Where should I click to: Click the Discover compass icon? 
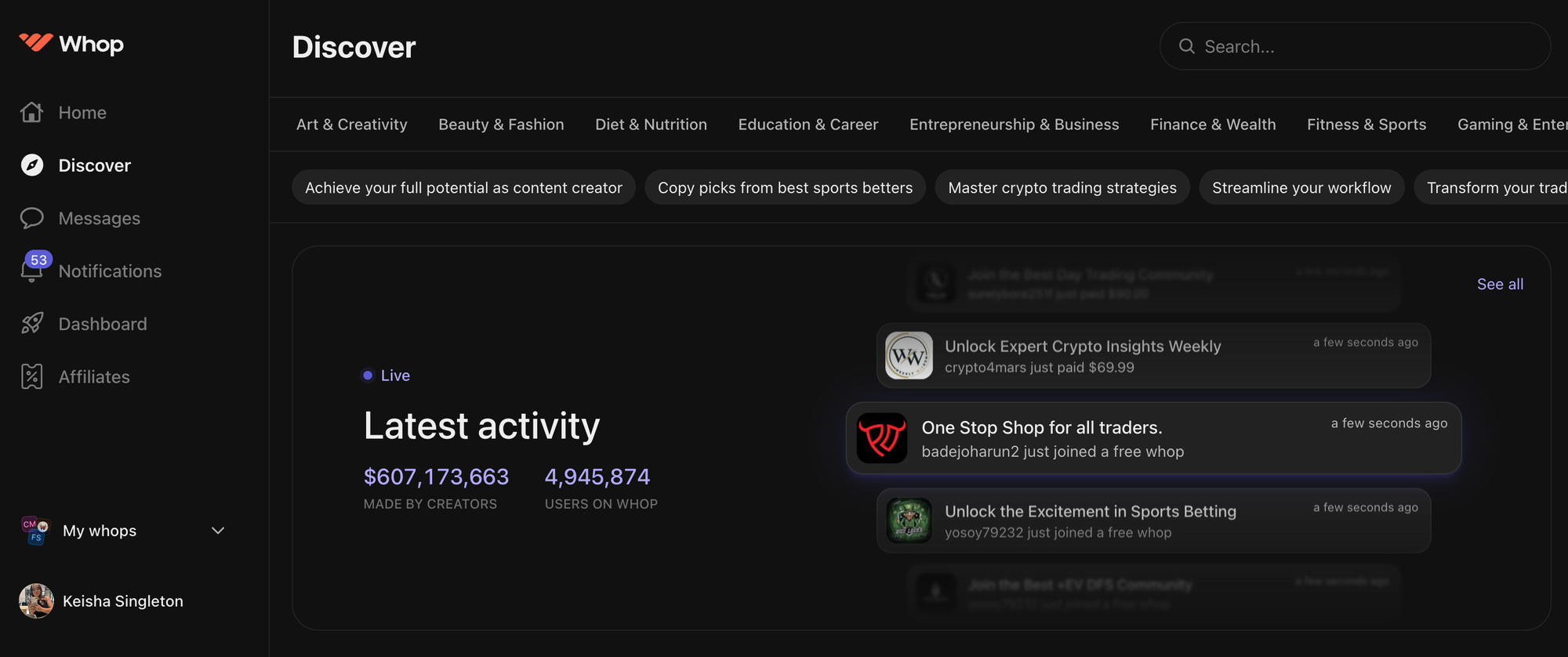pyautogui.click(x=31, y=165)
